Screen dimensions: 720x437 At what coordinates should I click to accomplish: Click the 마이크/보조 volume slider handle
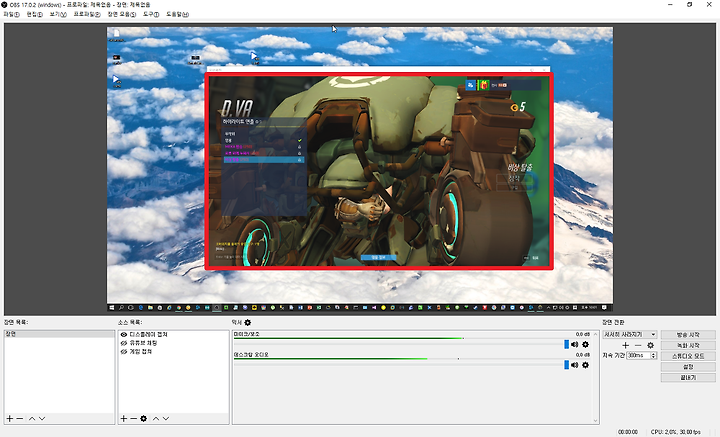(566, 344)
